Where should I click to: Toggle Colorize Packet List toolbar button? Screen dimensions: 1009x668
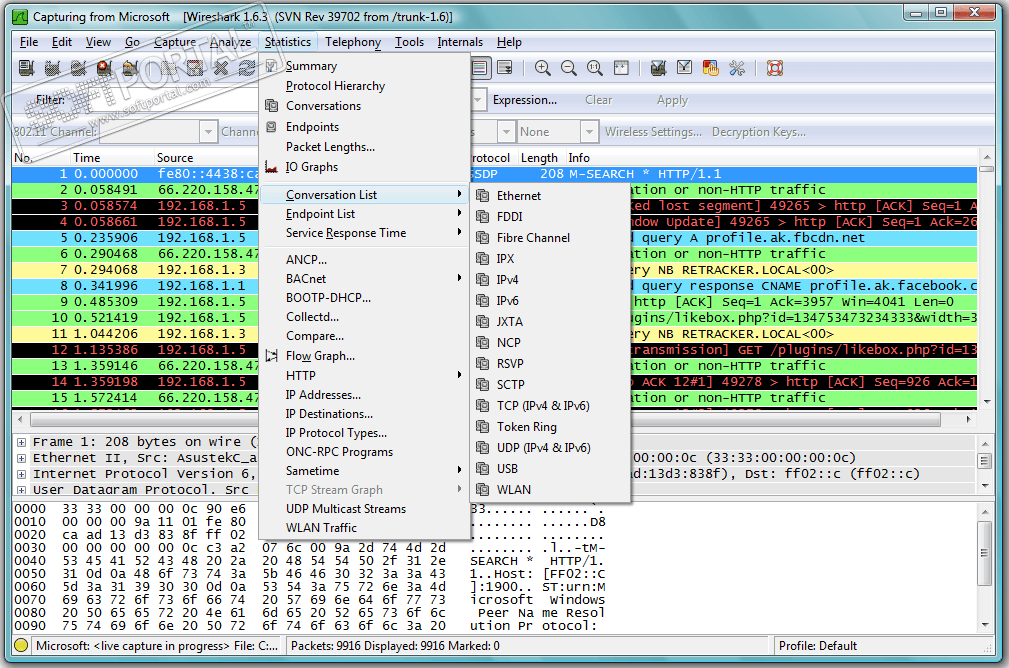(x=480, y=68)
